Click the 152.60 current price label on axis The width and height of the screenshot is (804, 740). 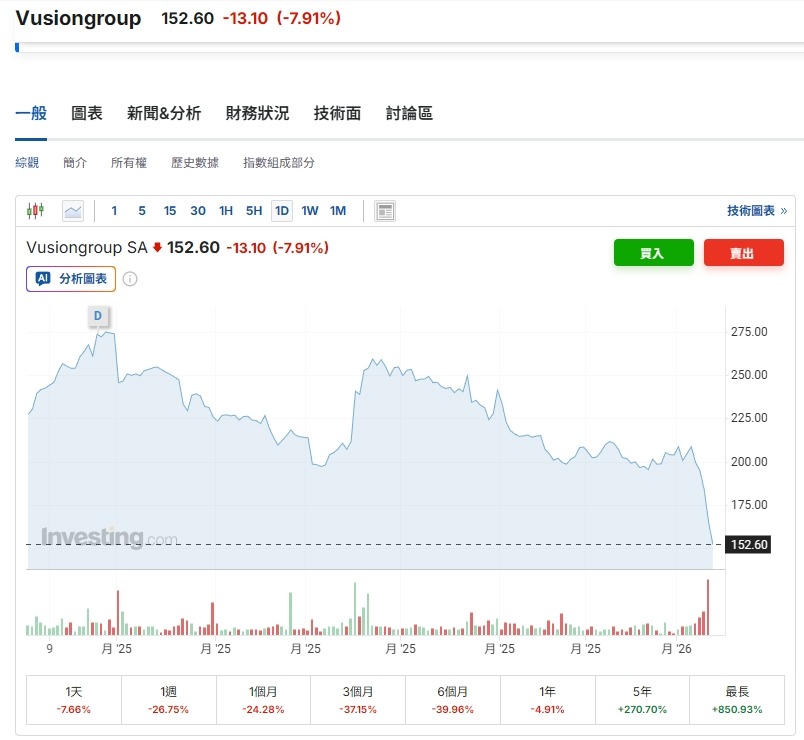click(748, 545)
